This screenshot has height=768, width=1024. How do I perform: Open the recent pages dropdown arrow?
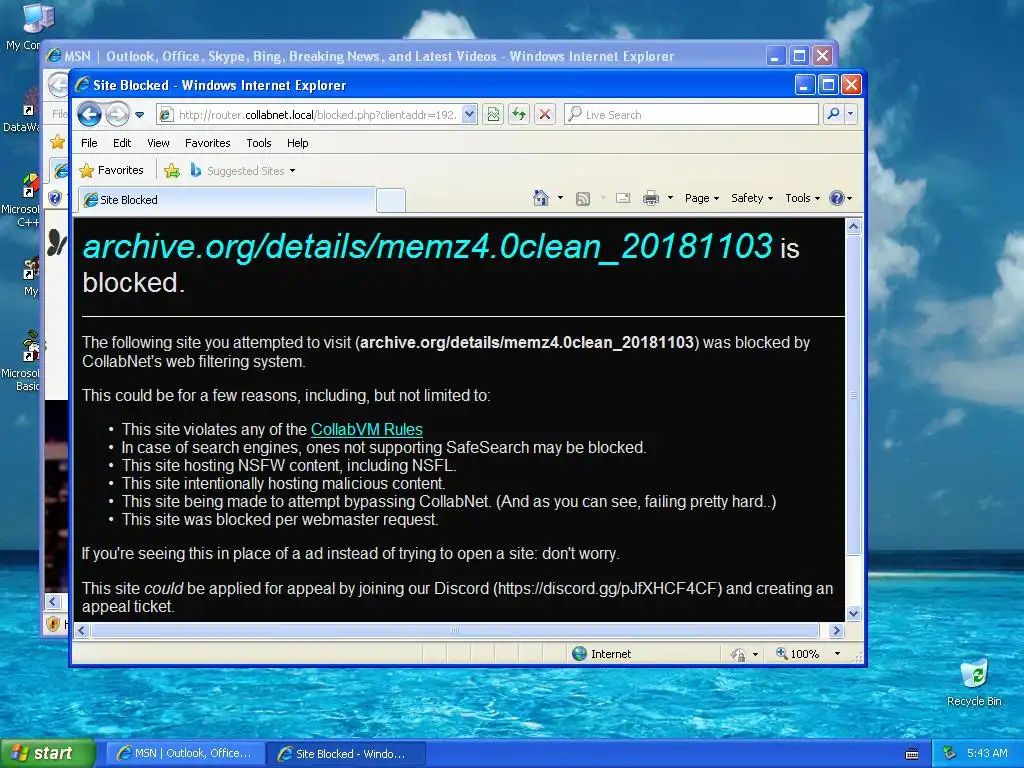tap(140, 115)
